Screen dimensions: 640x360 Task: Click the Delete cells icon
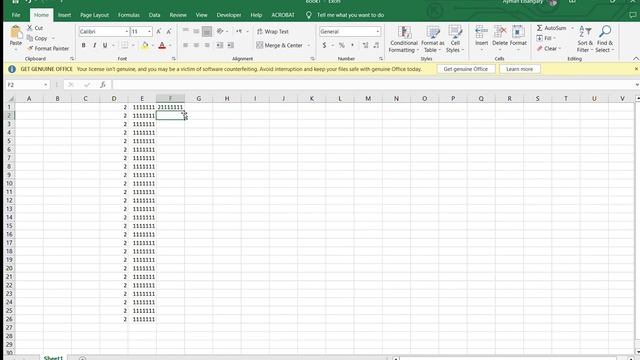coord(500,32)
